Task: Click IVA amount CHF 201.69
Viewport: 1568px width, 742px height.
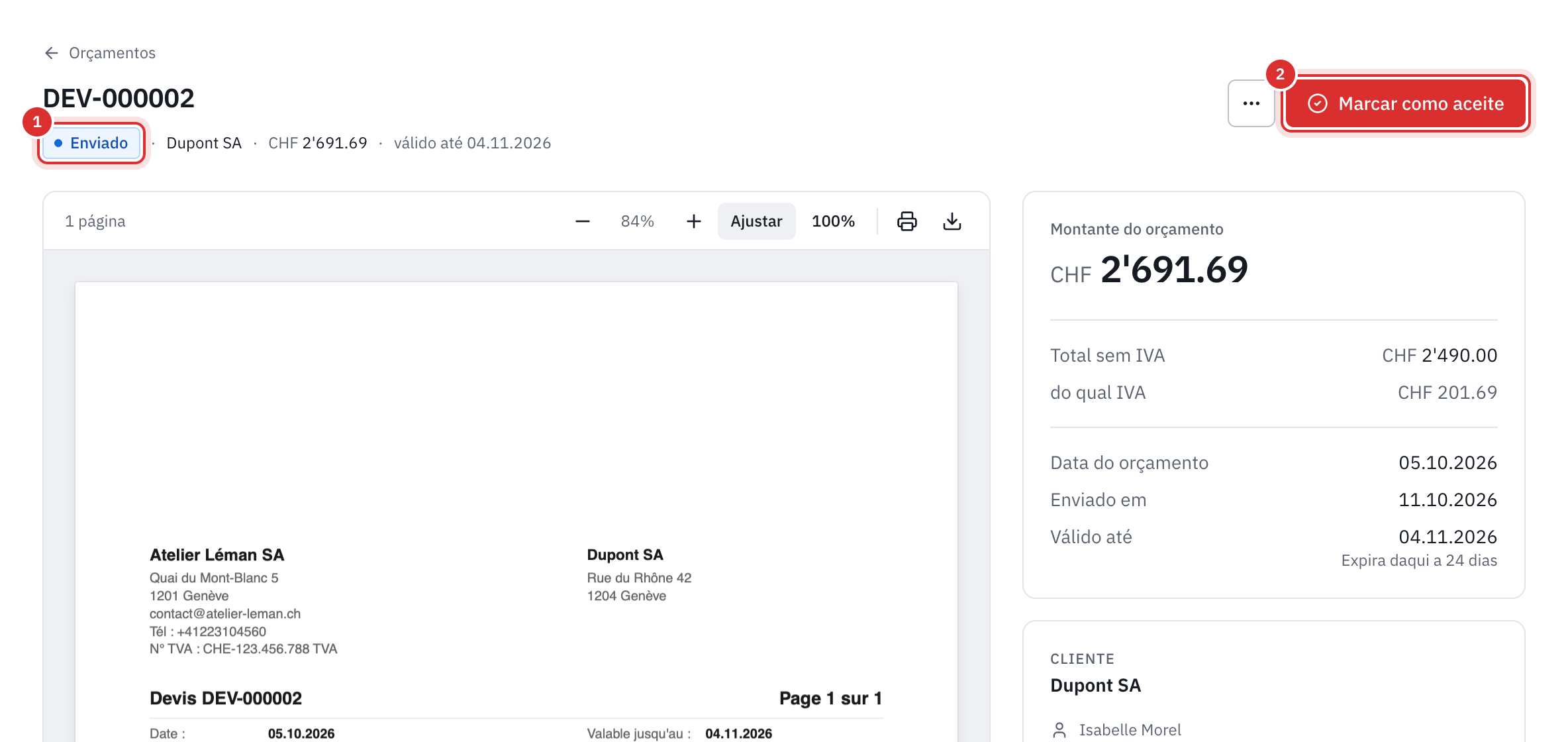Action: tap(1447, 393)
